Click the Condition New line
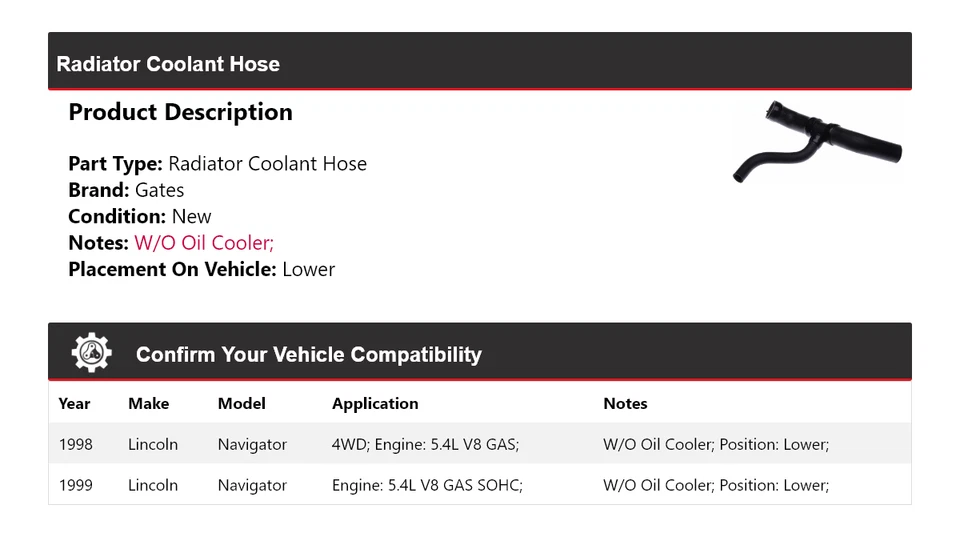This screenshot has width=960, height=537. (140, 216)
